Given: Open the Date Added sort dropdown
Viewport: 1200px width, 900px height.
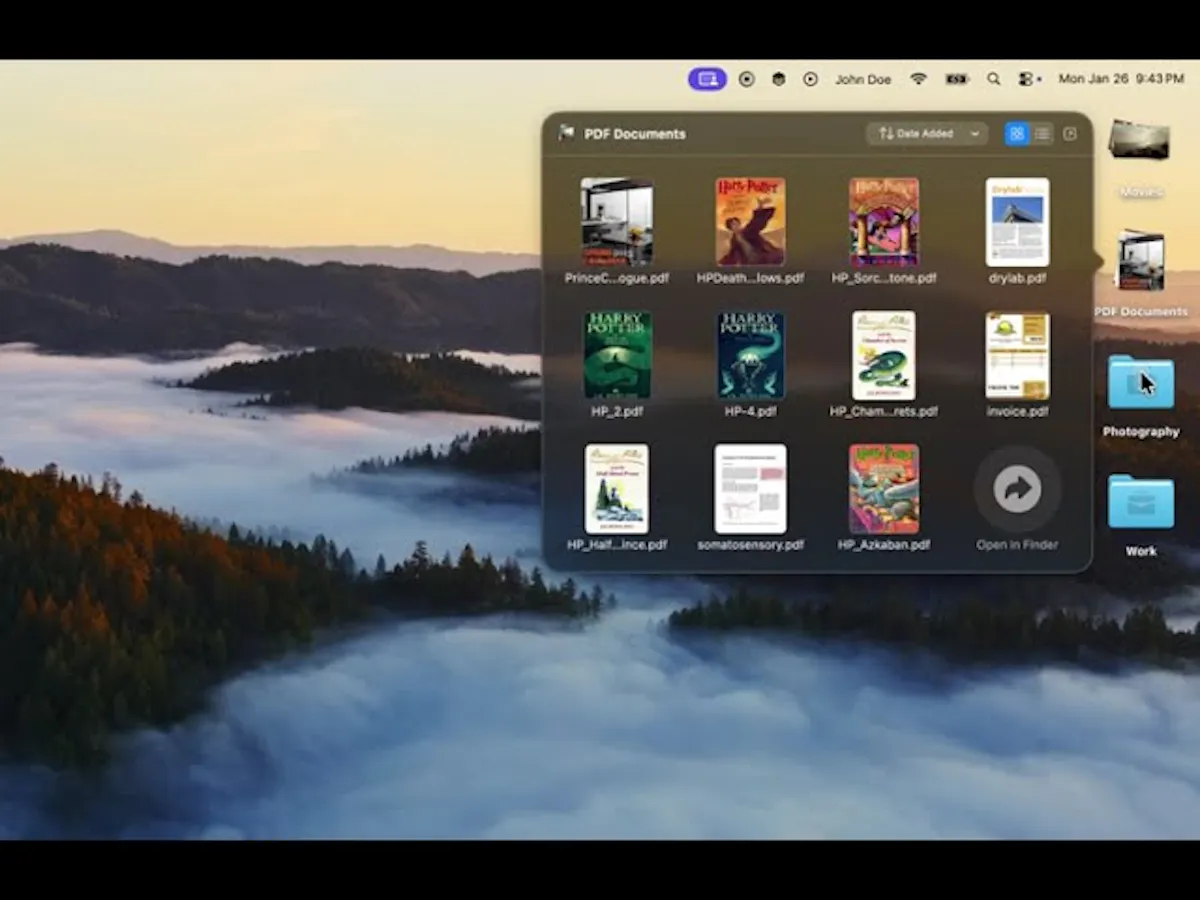Looking at the screenshot, I should pyautogui.click(x=927, y=134).
